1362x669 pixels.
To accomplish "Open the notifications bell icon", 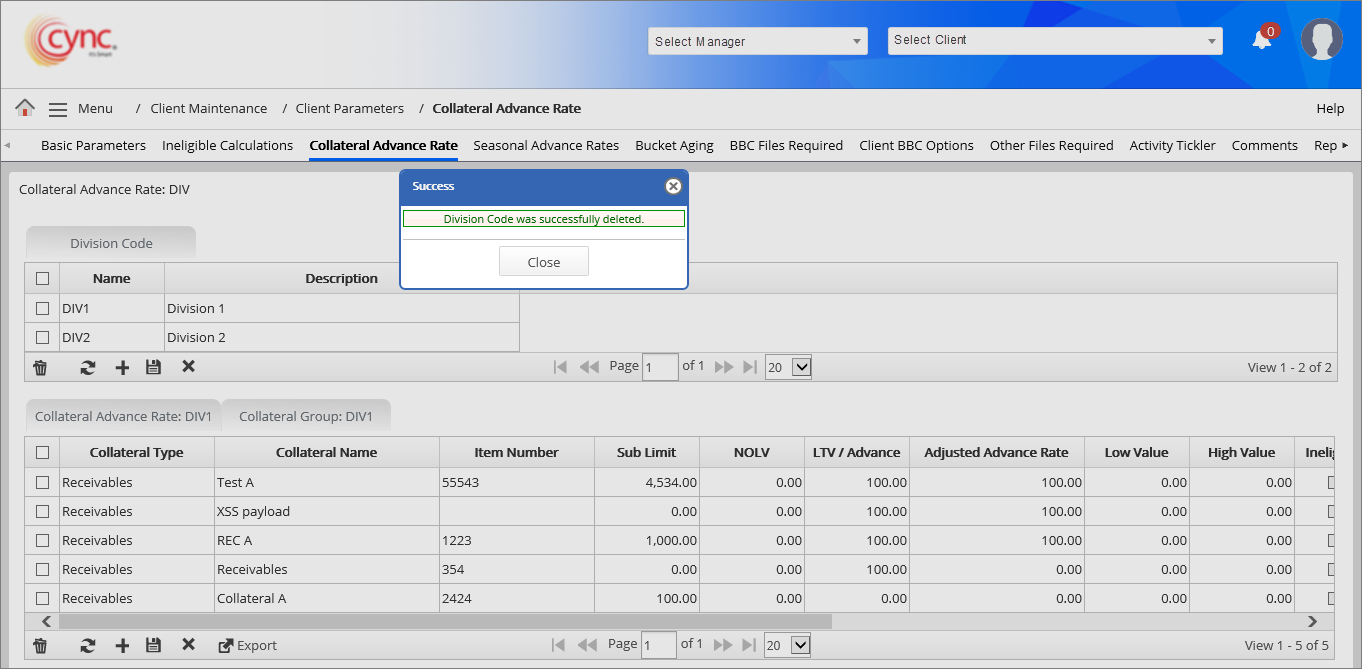I will click(x=1262, y=40).
